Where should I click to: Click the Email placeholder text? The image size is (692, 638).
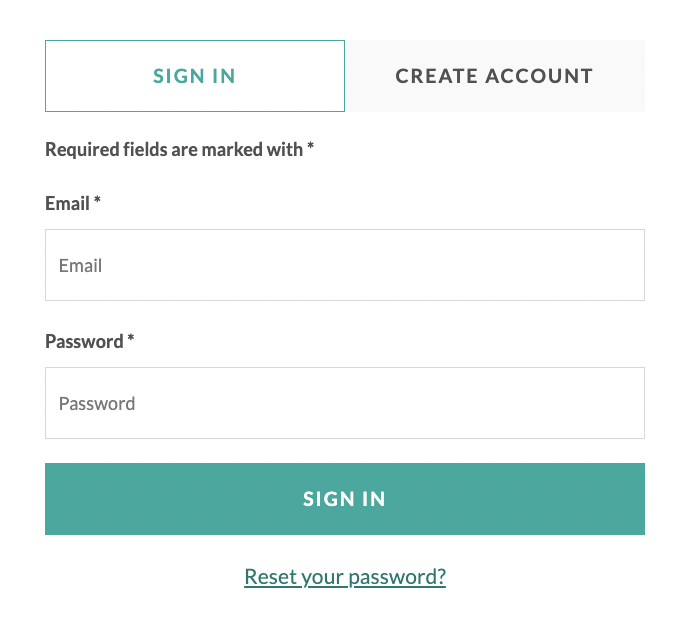[81, 266]
